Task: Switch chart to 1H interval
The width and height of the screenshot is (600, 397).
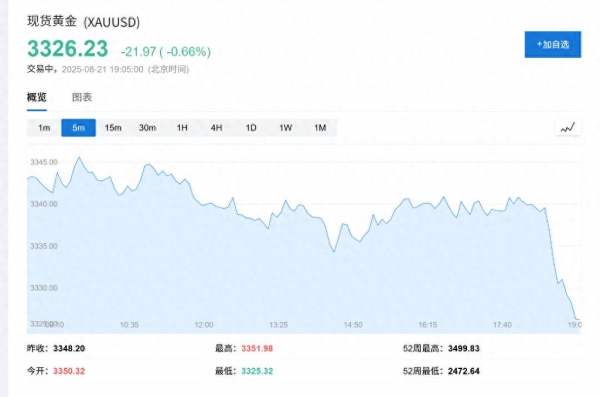Action: pyautogui.click(x=182, y=127)
